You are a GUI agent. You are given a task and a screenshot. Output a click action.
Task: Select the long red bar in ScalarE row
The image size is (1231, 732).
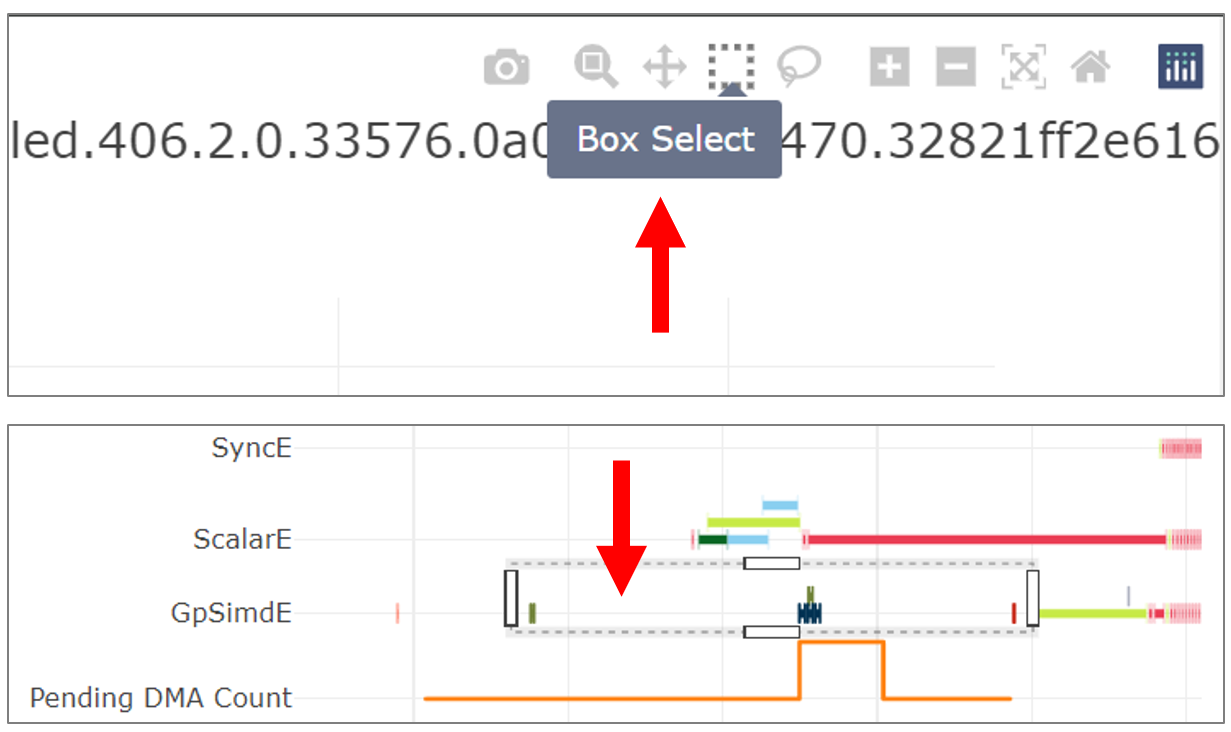[985, 540]
